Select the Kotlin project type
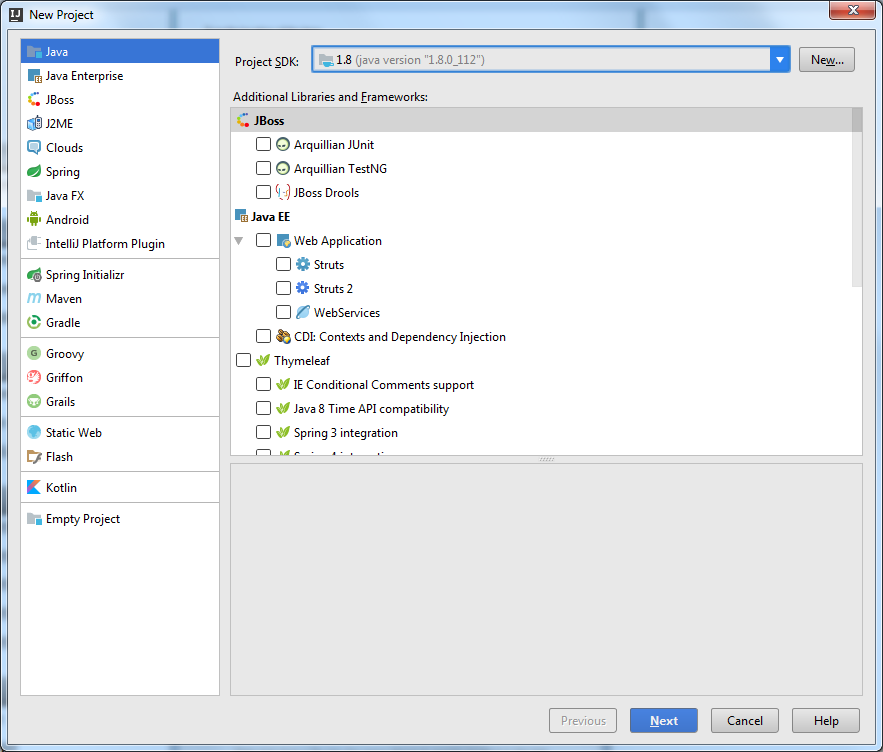Image resolution: width=883 pixels, height=752 pixels. (x=120, y=487)
